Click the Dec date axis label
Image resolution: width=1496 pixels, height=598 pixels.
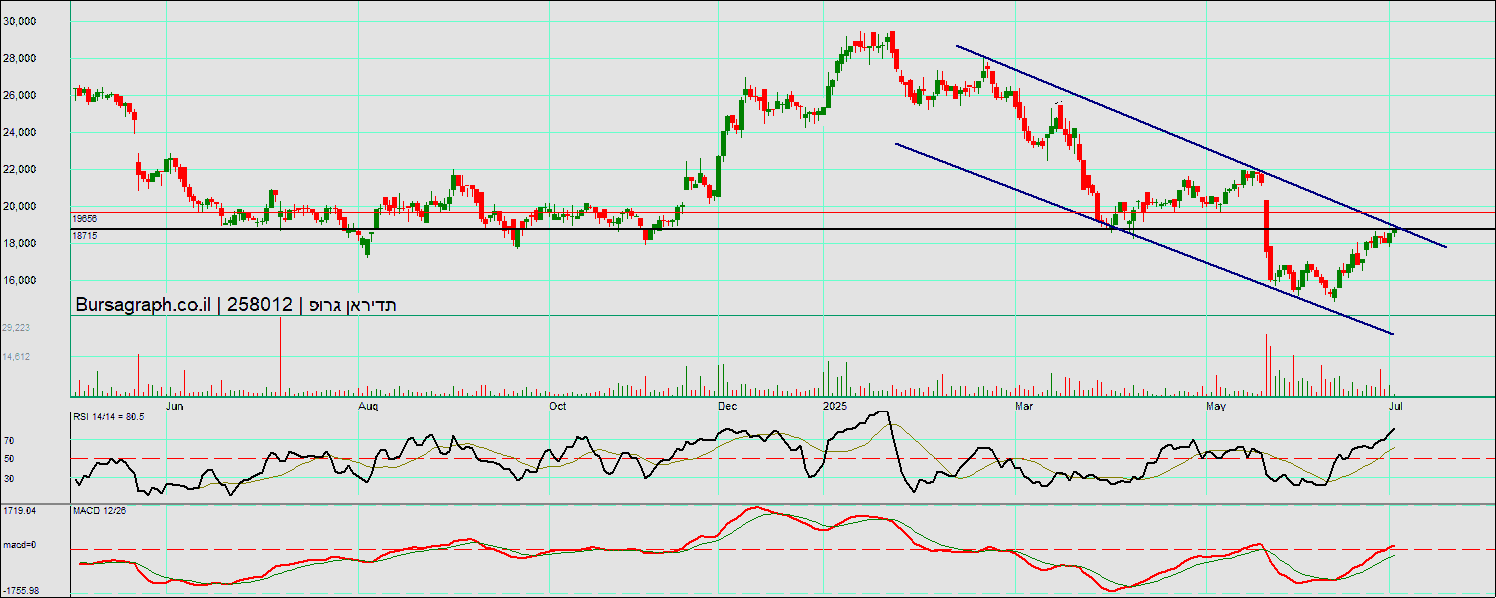tap(728, 407)
